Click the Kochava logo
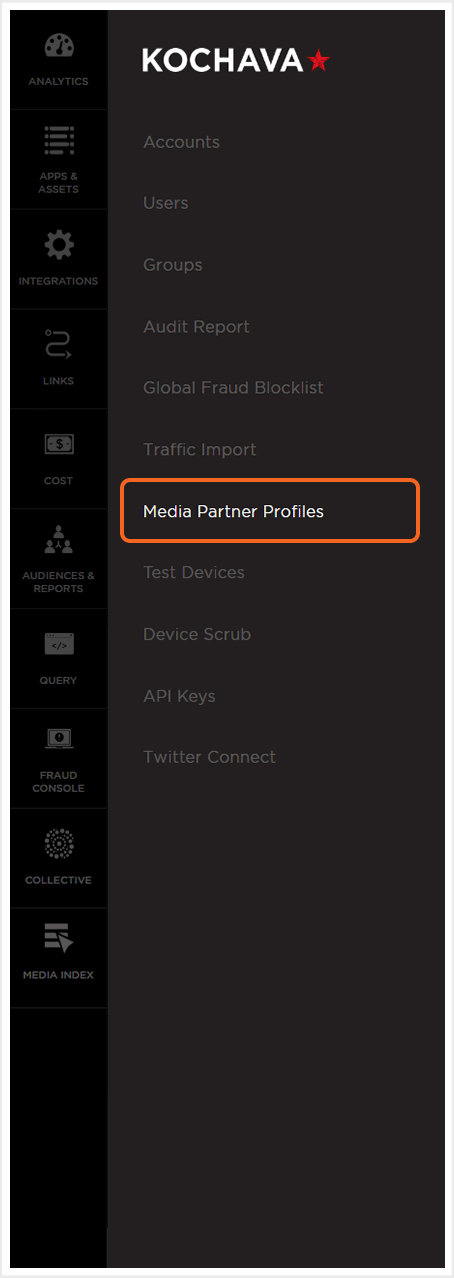Image resolution: width=454 pixels, height=1278 pixels. (236, 60)
